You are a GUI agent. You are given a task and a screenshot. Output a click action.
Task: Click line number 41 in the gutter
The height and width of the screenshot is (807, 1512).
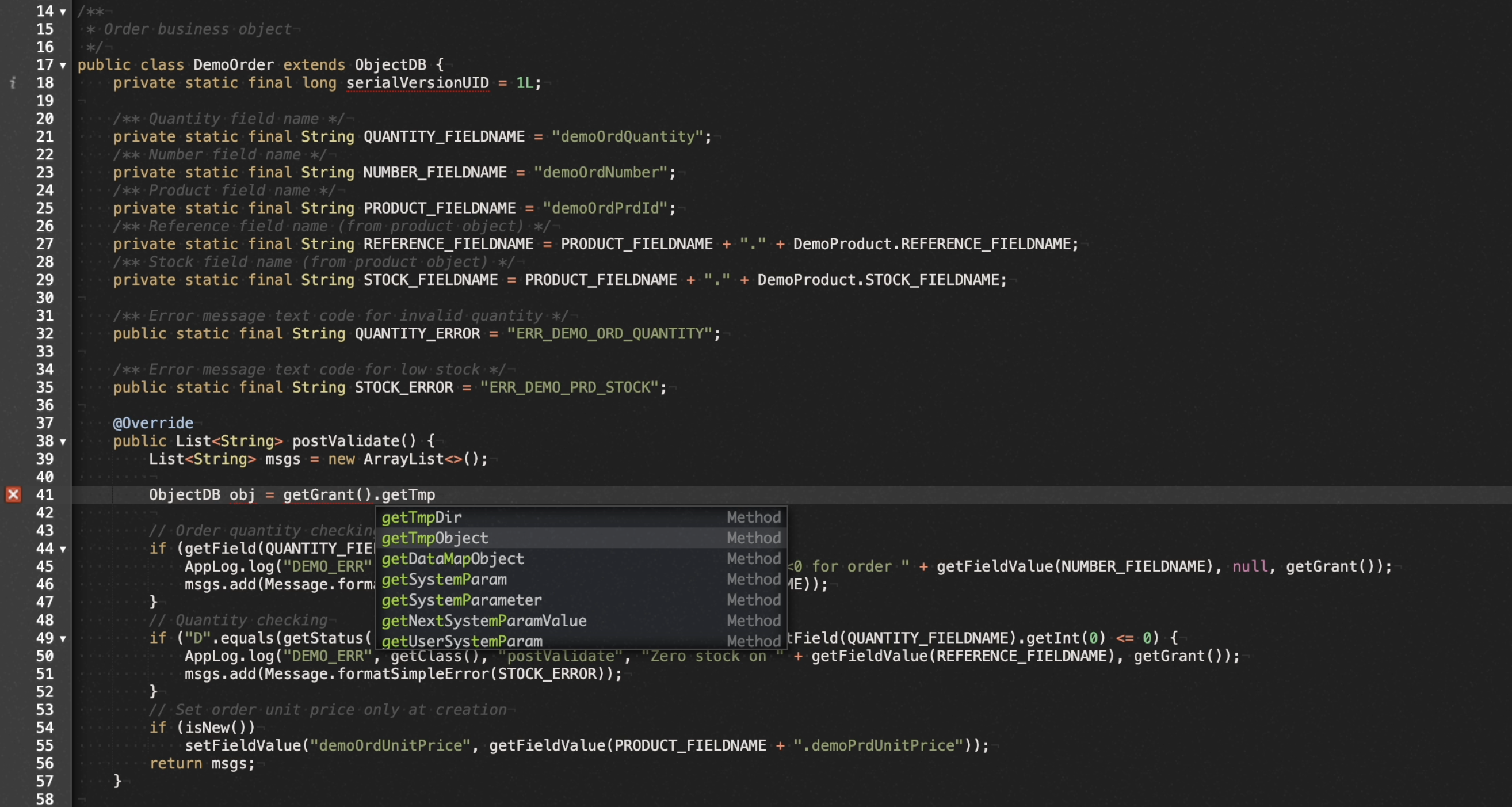pyautogui.click(x=45, y=494)
